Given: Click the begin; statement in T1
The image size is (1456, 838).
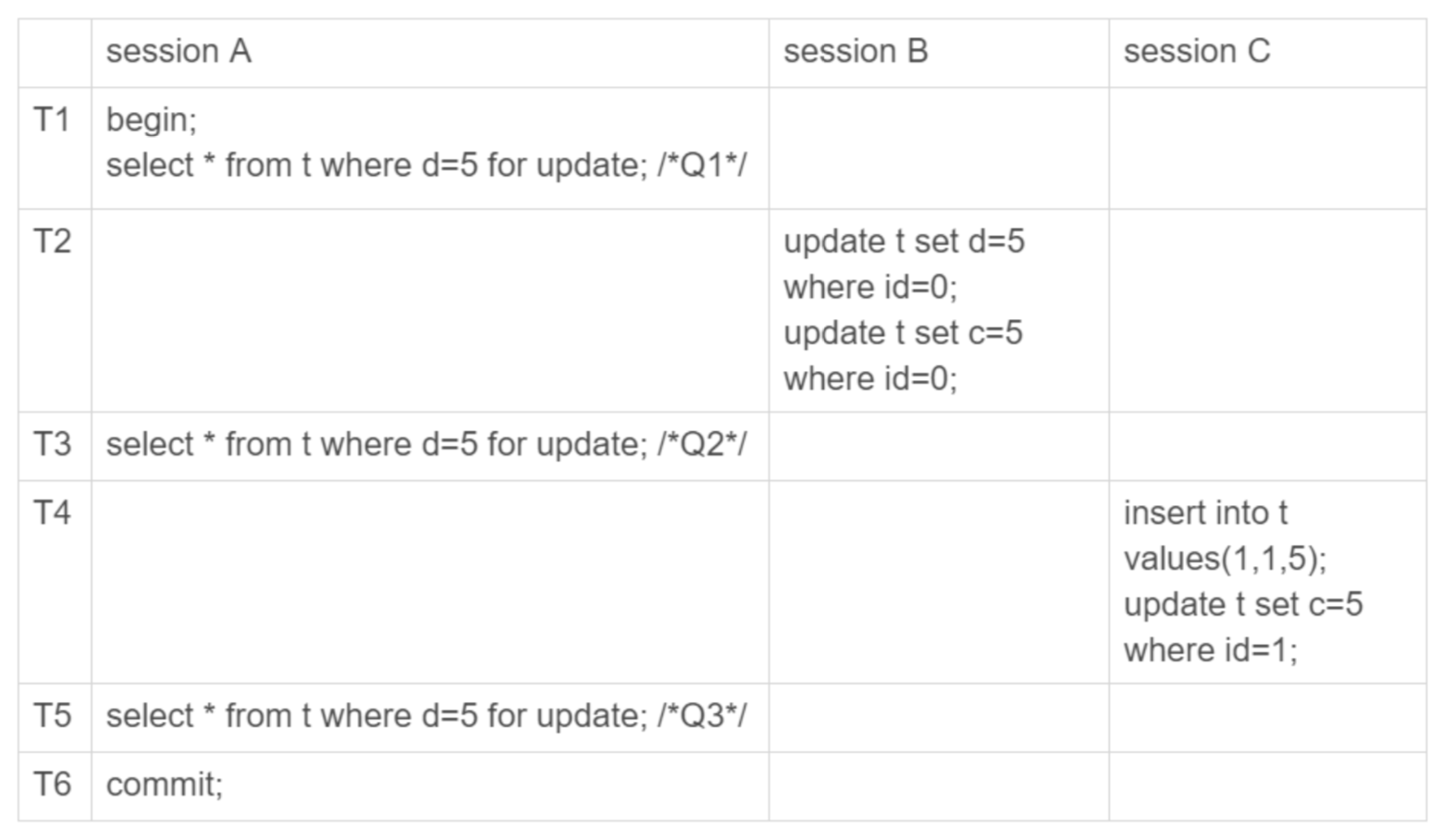Looking at the screenshot, I should tap(152, 120).
